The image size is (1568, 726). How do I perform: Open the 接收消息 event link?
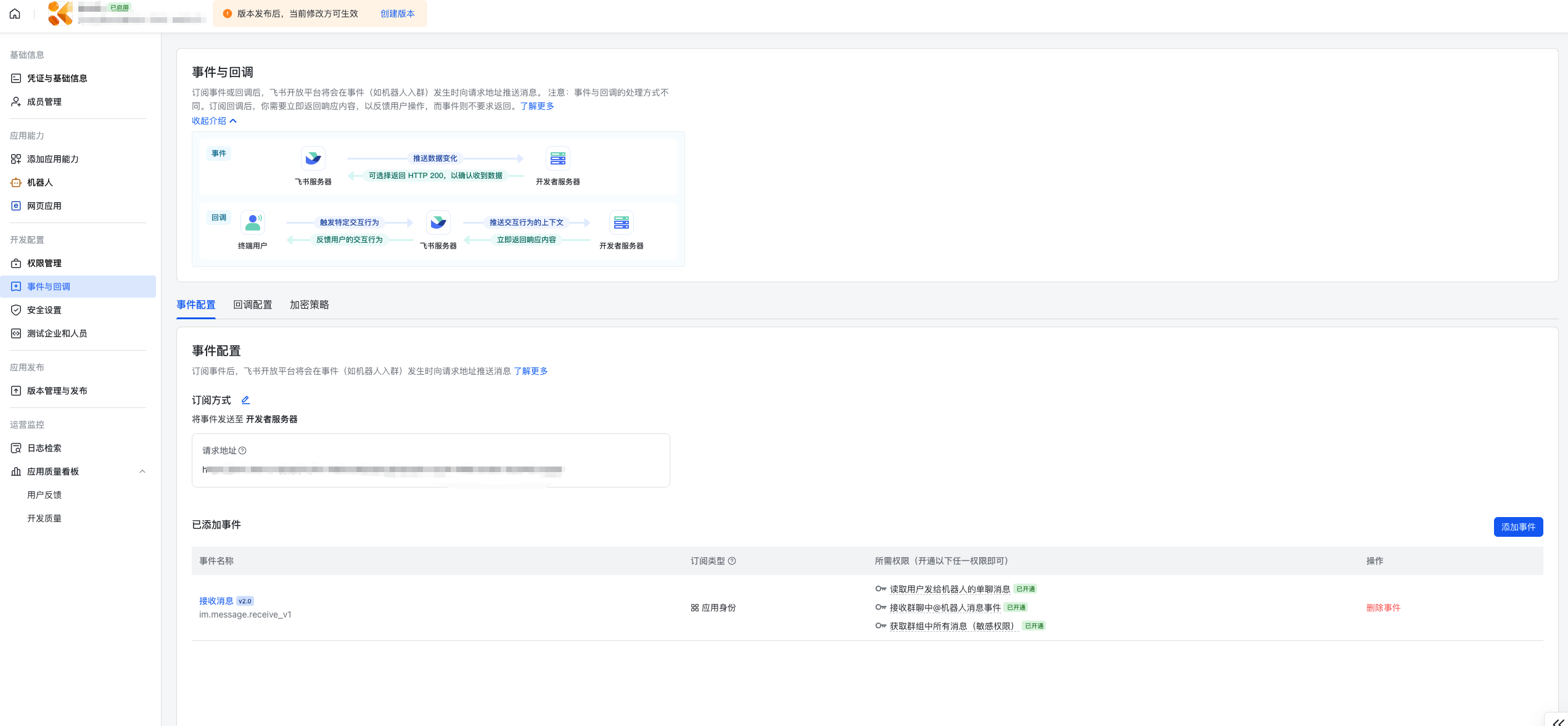tap(216, 601)
